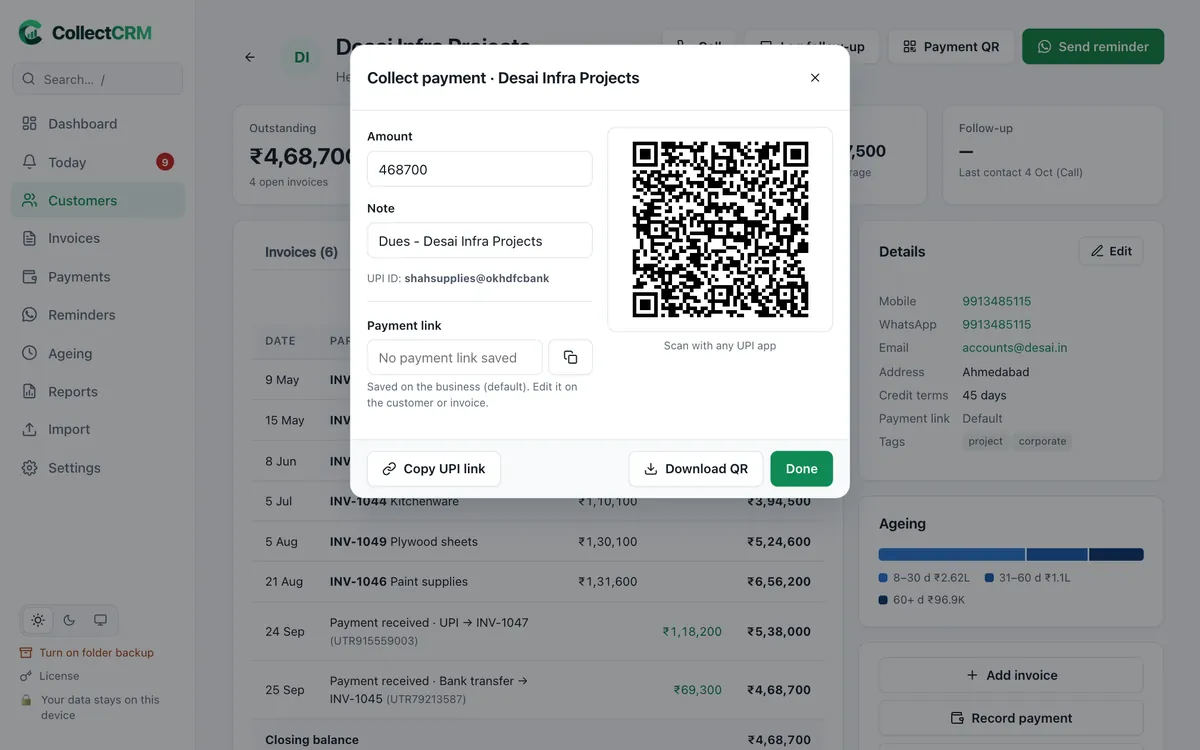This screenshot has height=750, width=1200.
Task: Click the project tag
Action: click(x=985, y=441)
